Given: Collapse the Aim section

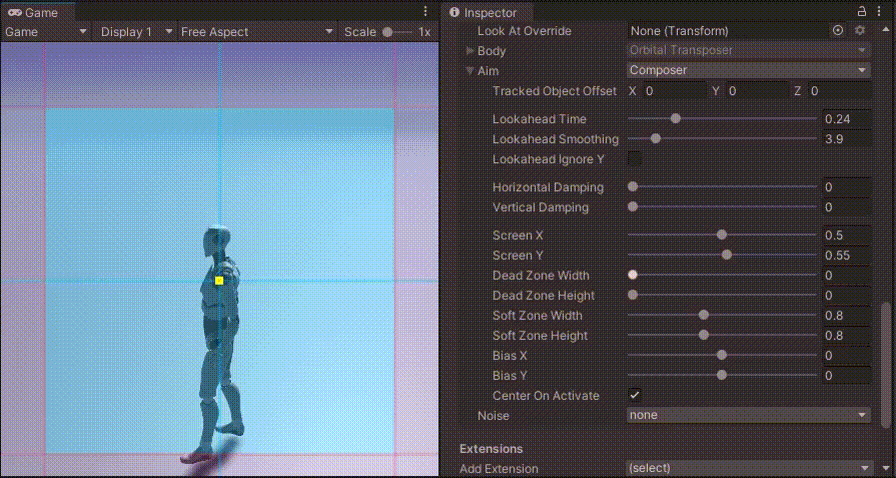Looking at the screenshot, I should tap(470, 71).
